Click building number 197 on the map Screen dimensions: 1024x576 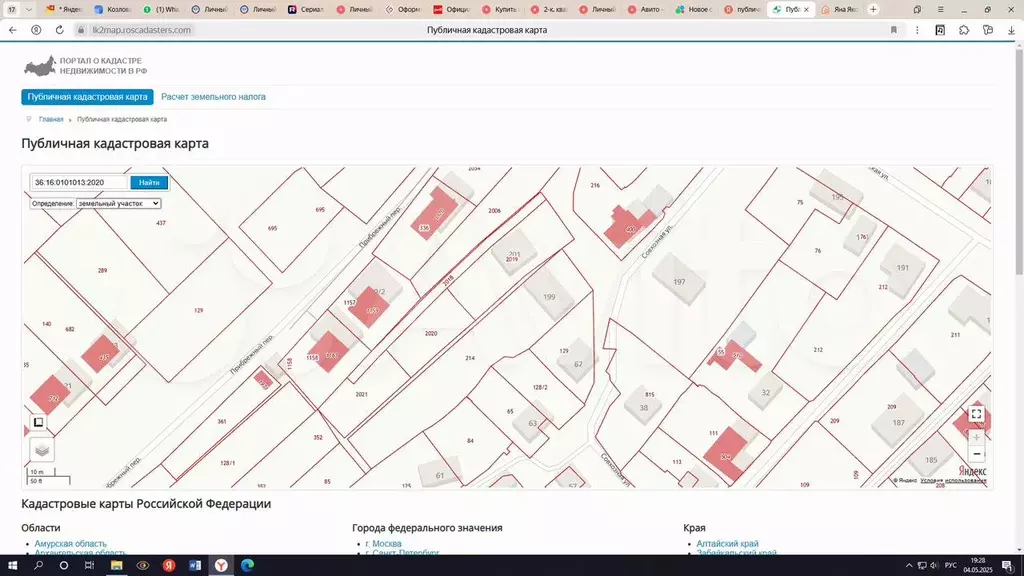point(679,281)
